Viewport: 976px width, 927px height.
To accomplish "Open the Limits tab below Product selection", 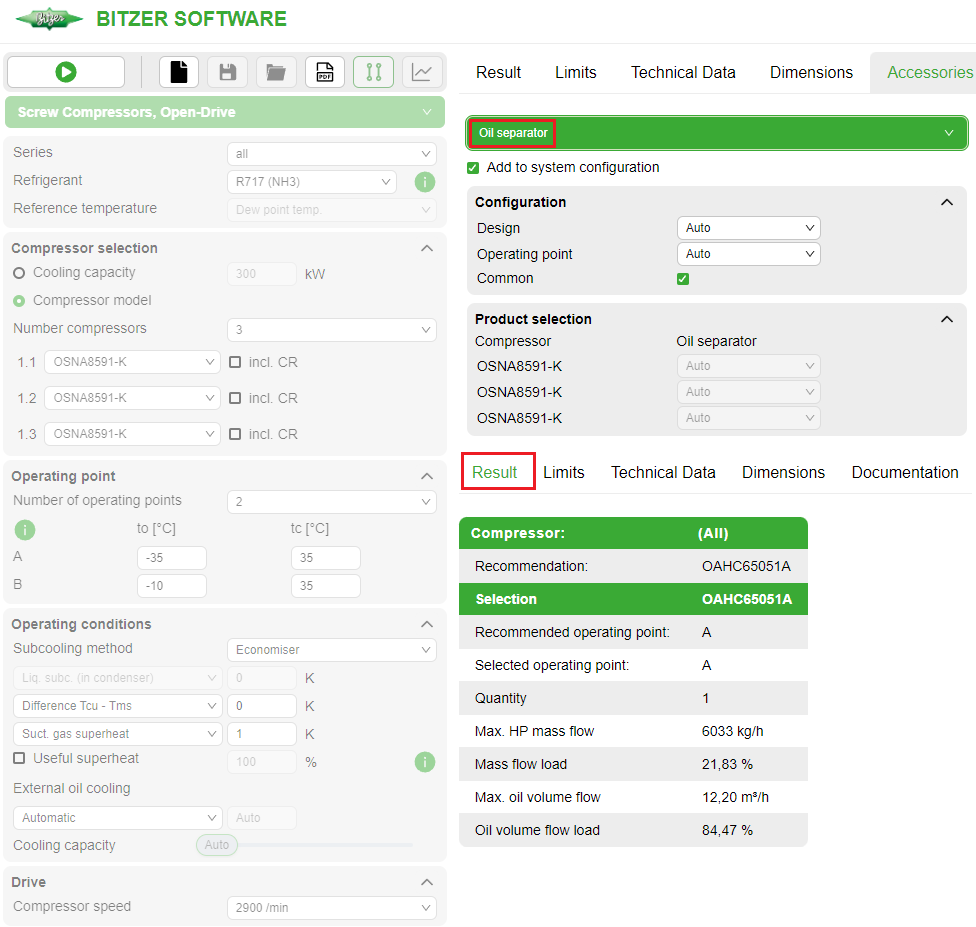I will [564, 471].
